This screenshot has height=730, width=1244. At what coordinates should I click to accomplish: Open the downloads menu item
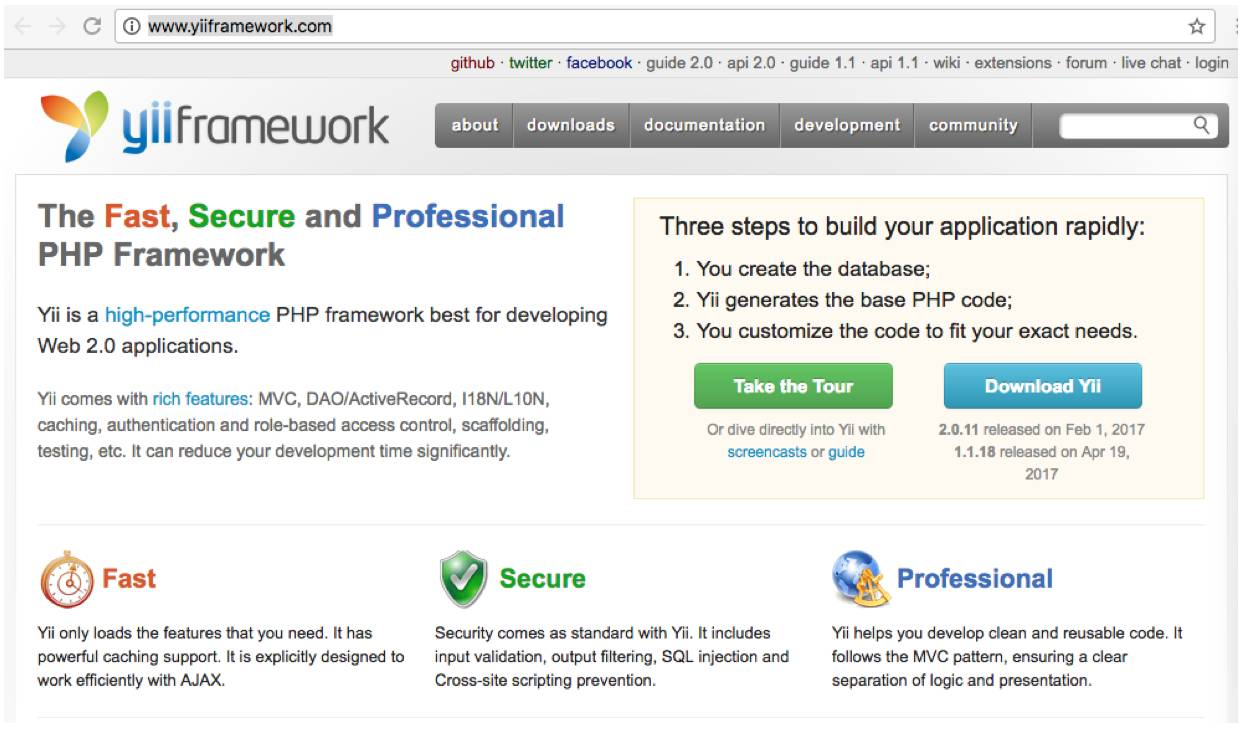[571, 125]
